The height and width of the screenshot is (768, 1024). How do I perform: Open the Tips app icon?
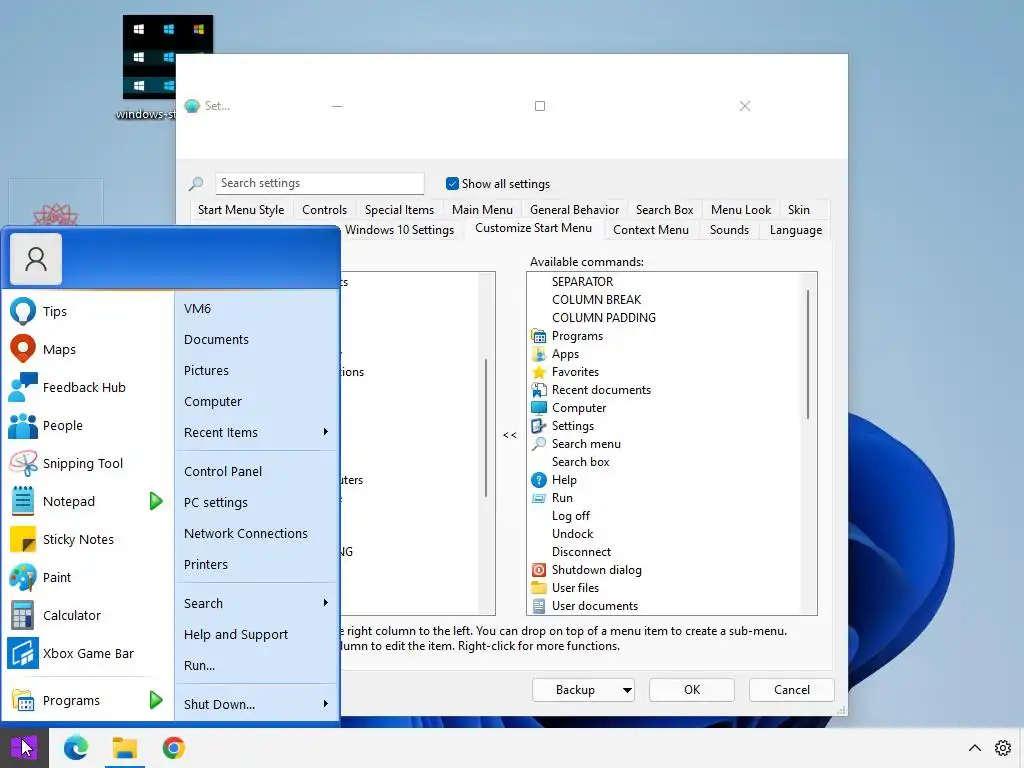click(23, 311)
